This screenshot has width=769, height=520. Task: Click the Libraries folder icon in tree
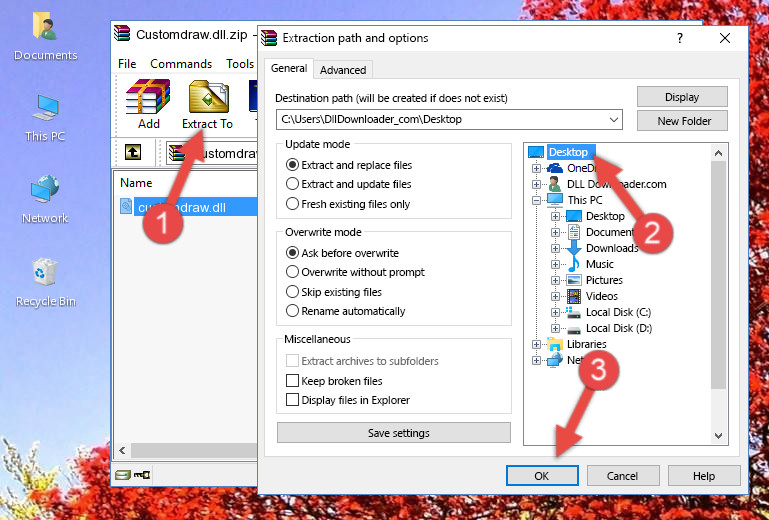tap(555, 344)
